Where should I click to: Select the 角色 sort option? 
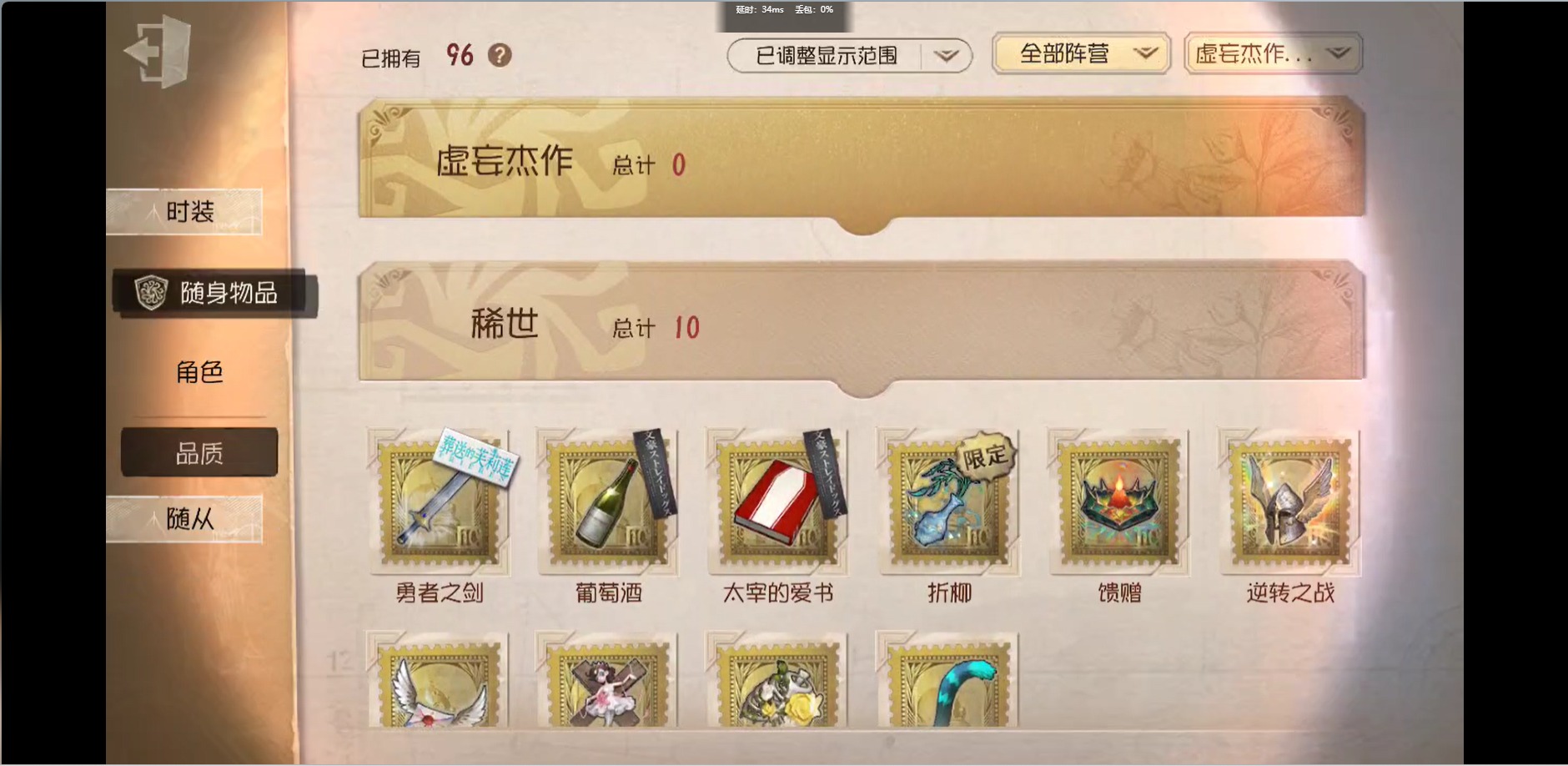click(x=199, y=372)
